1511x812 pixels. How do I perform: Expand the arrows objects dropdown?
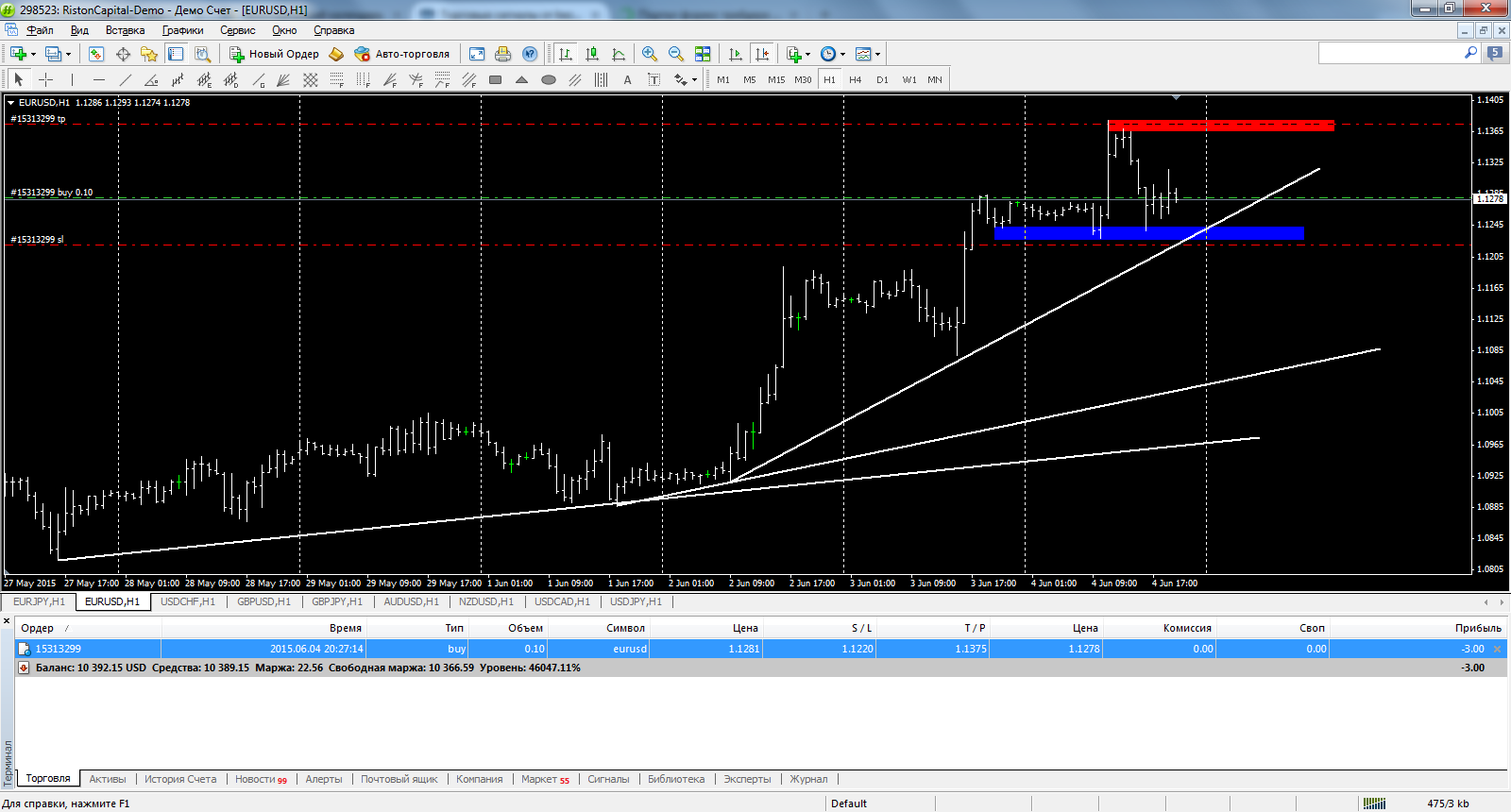[694, 79]
